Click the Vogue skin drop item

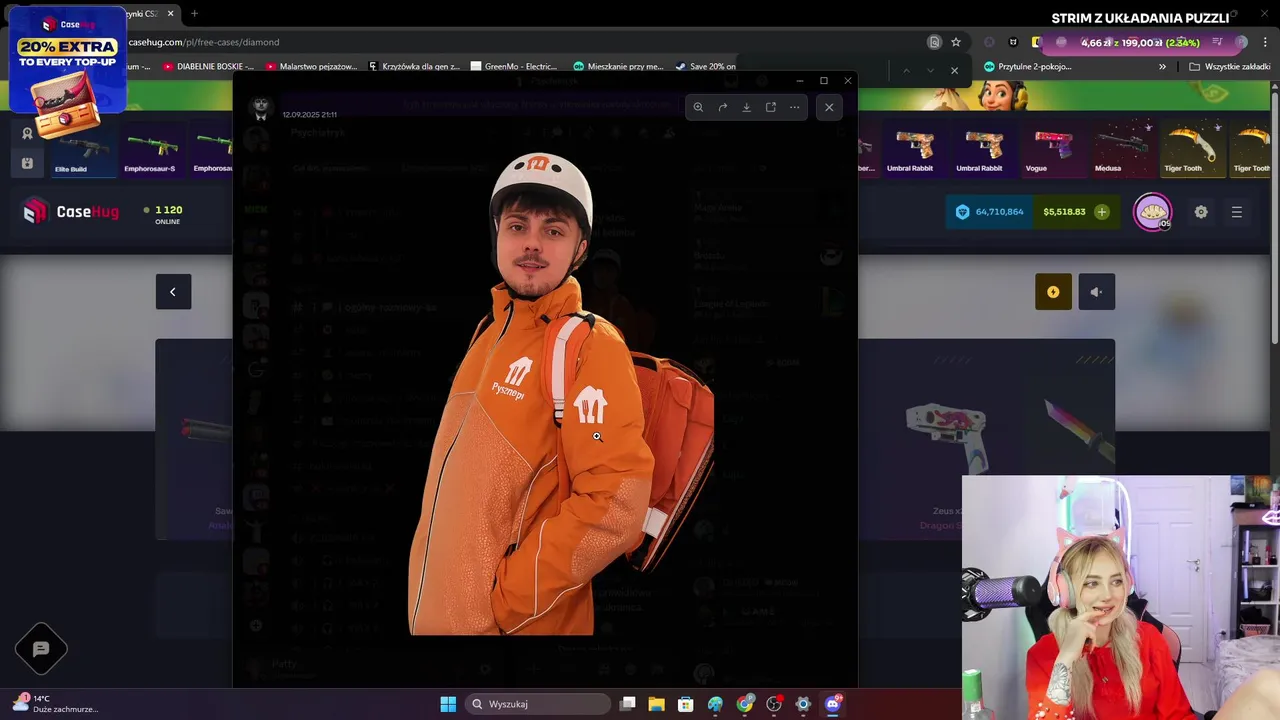coord(1051,150)
